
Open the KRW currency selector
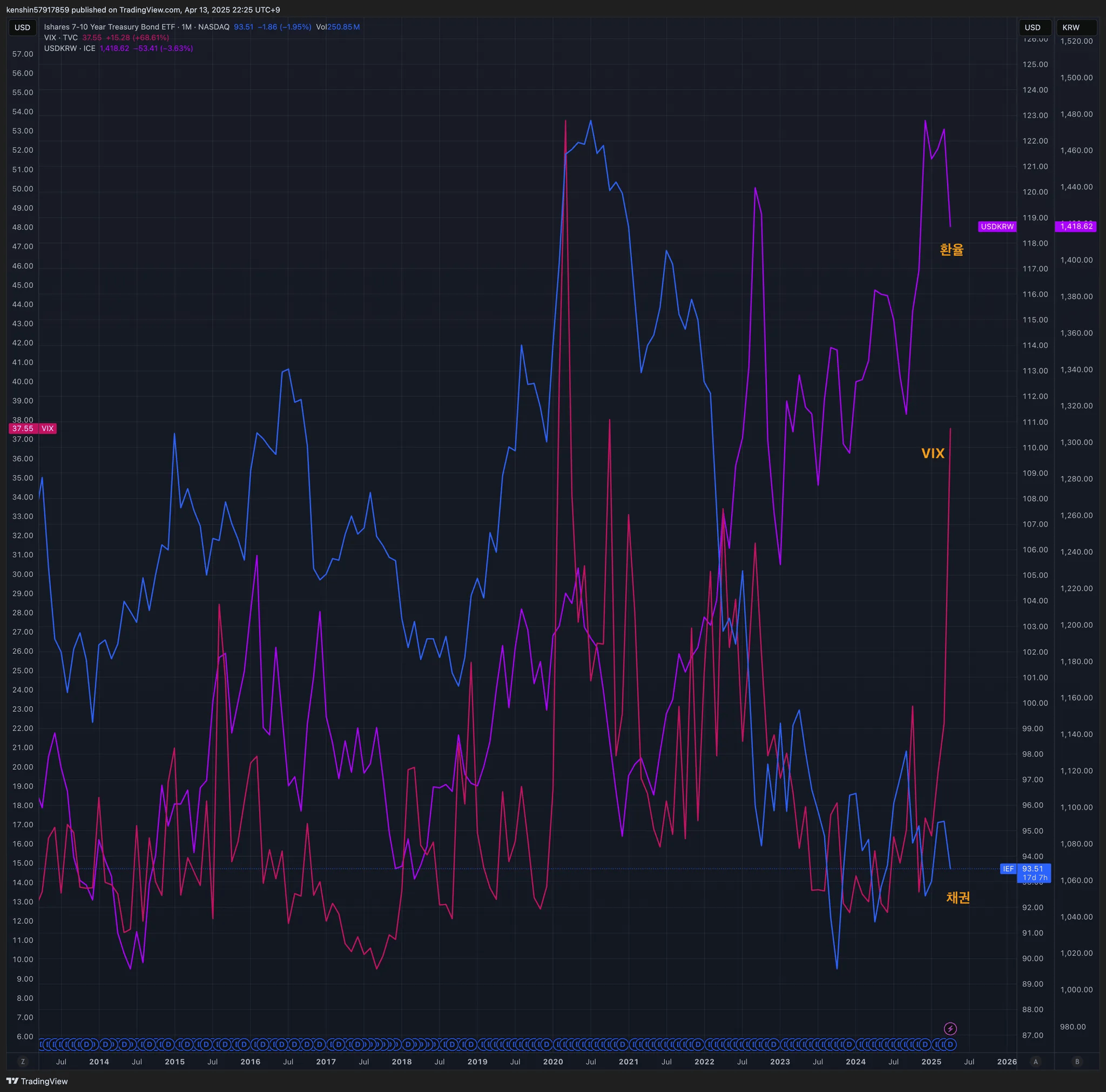click(x=1075, y=28)
